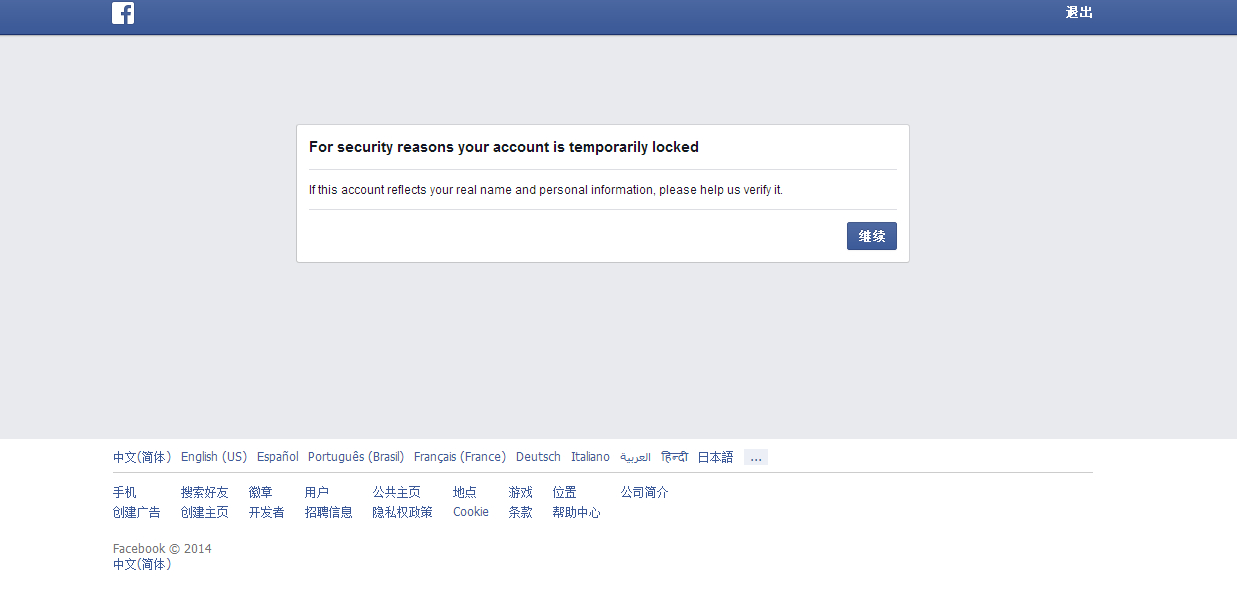This screenshot has width=1237, height=597.
Task: Select Deutsch language link
Action: 538,457
